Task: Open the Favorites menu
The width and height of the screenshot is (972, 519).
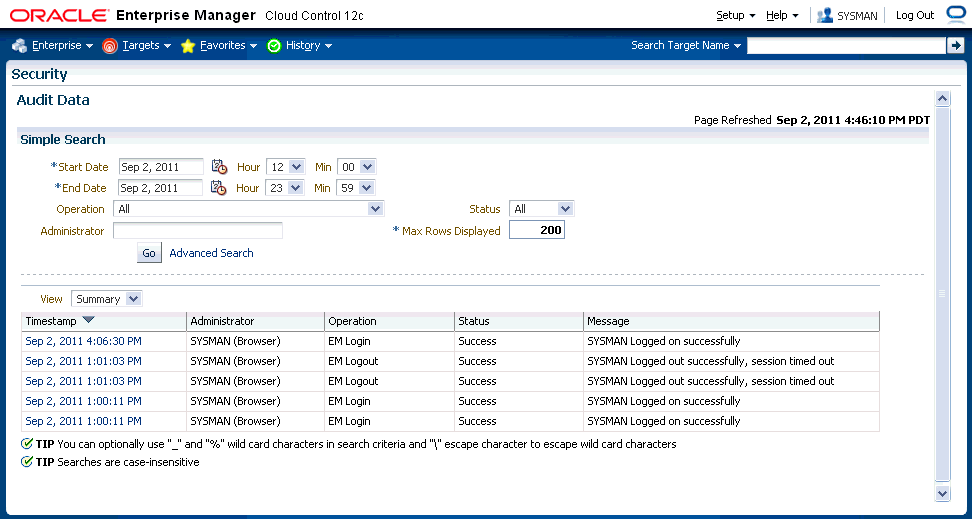Action: pyautogui.click(x=229, y=45)
